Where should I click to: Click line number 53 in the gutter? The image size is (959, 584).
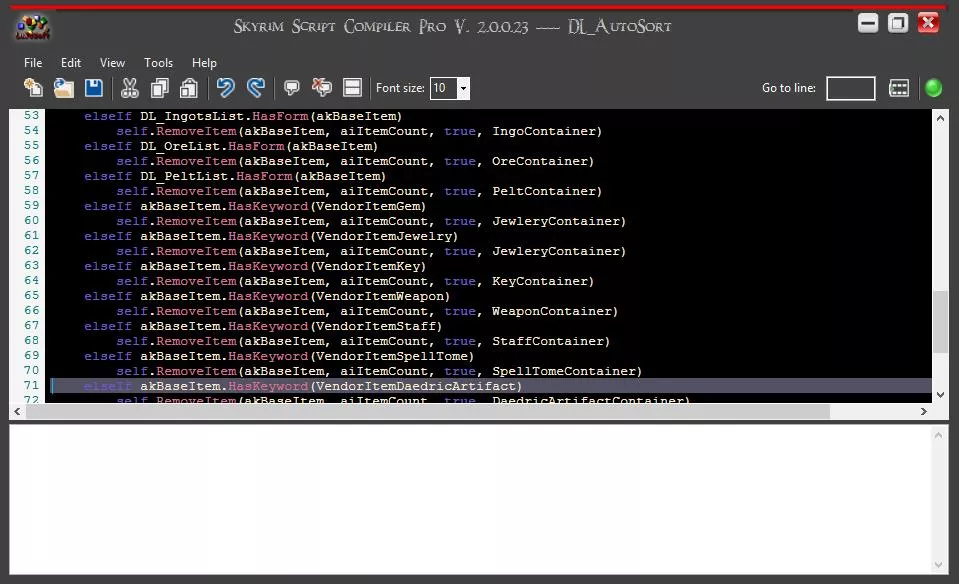coord(31,116)
